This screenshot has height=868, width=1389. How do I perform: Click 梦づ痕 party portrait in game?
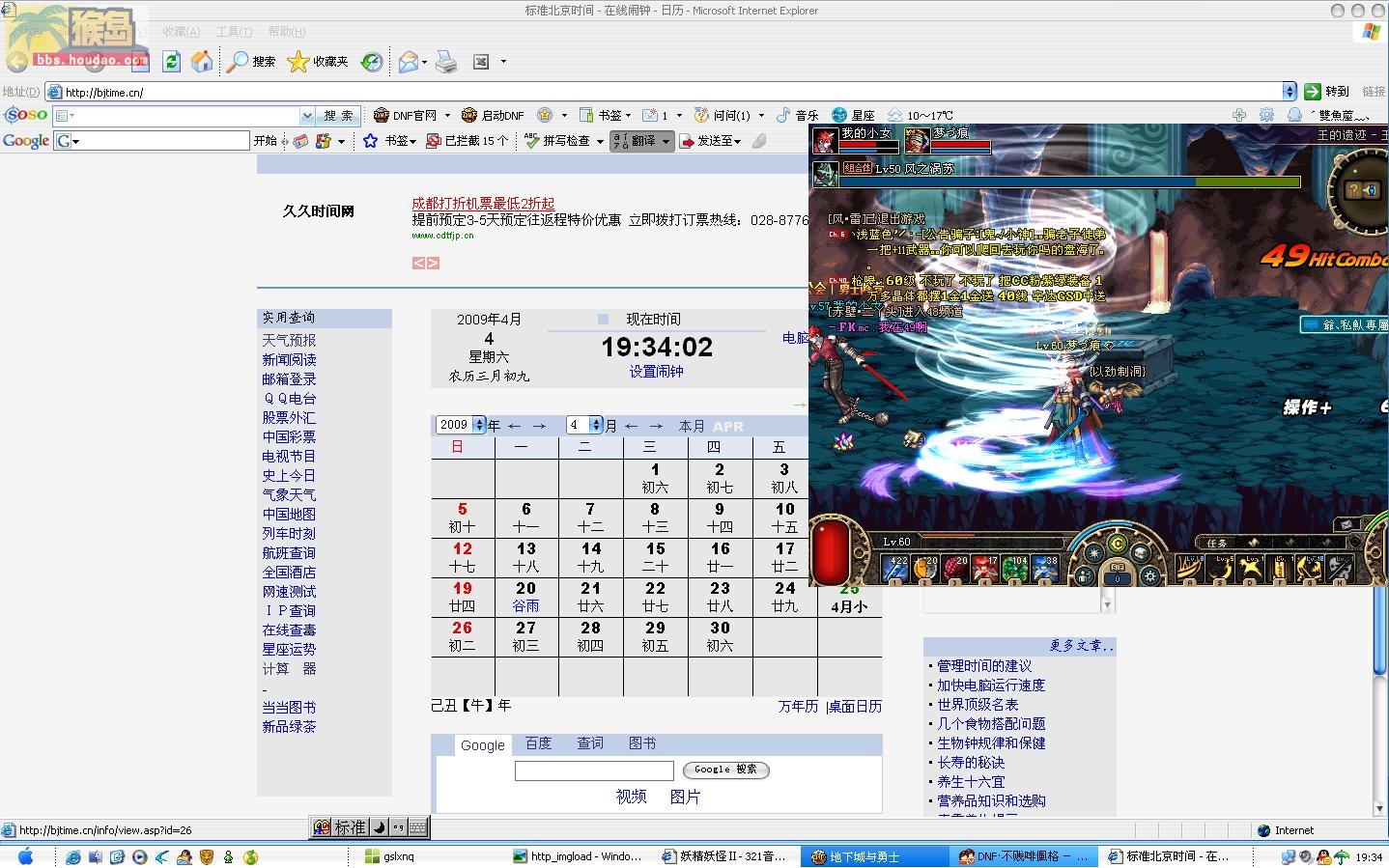pos(917,141)
